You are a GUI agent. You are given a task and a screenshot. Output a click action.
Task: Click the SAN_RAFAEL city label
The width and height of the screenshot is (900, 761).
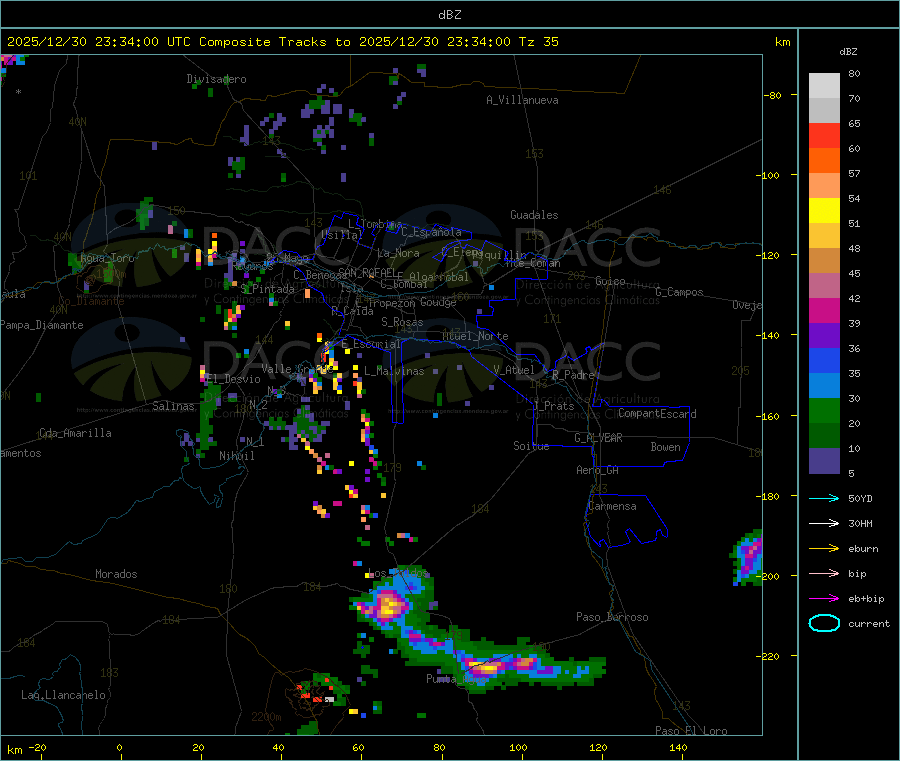pos(367,272)
